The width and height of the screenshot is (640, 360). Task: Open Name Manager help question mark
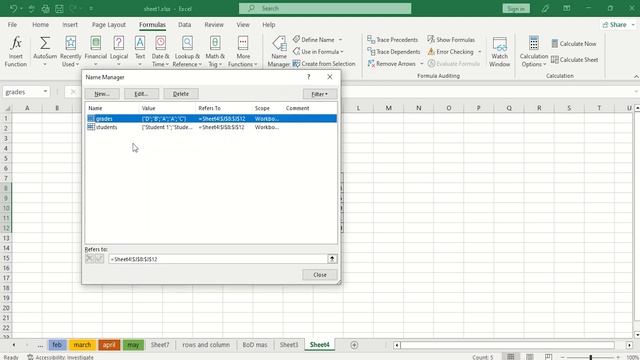tap(309, 77)
